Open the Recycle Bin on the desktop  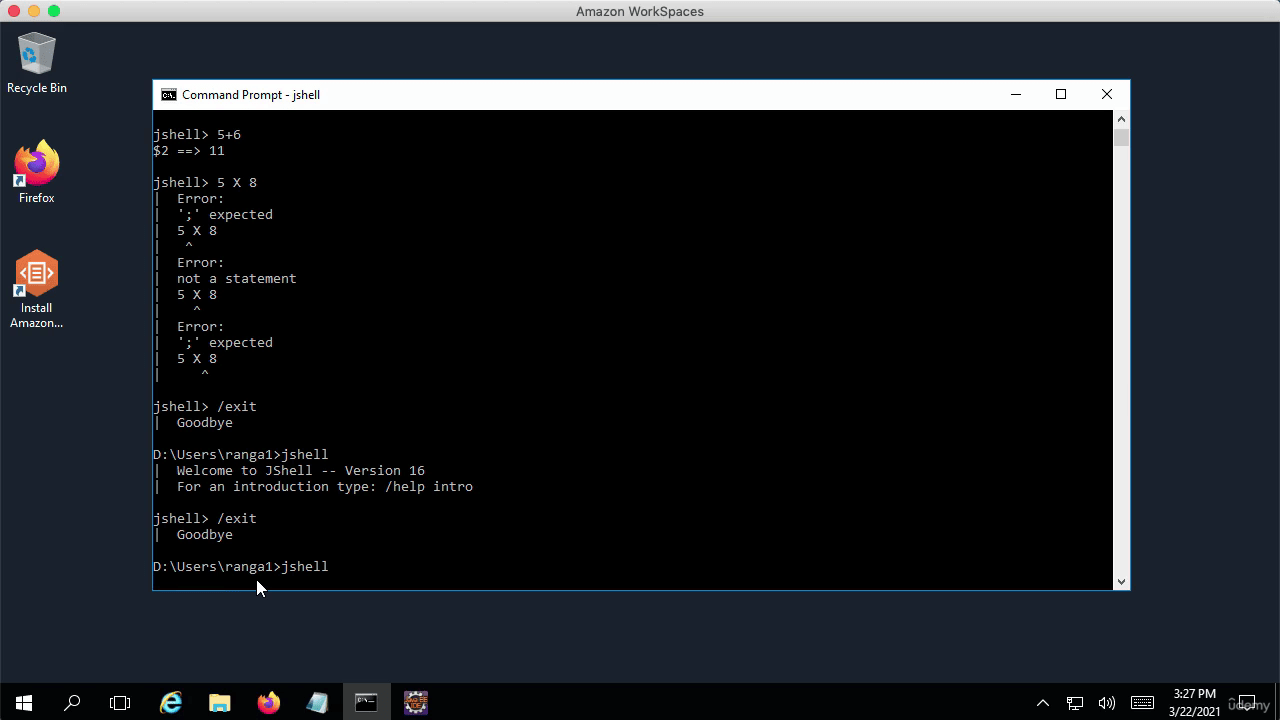[x=36, y=55]
